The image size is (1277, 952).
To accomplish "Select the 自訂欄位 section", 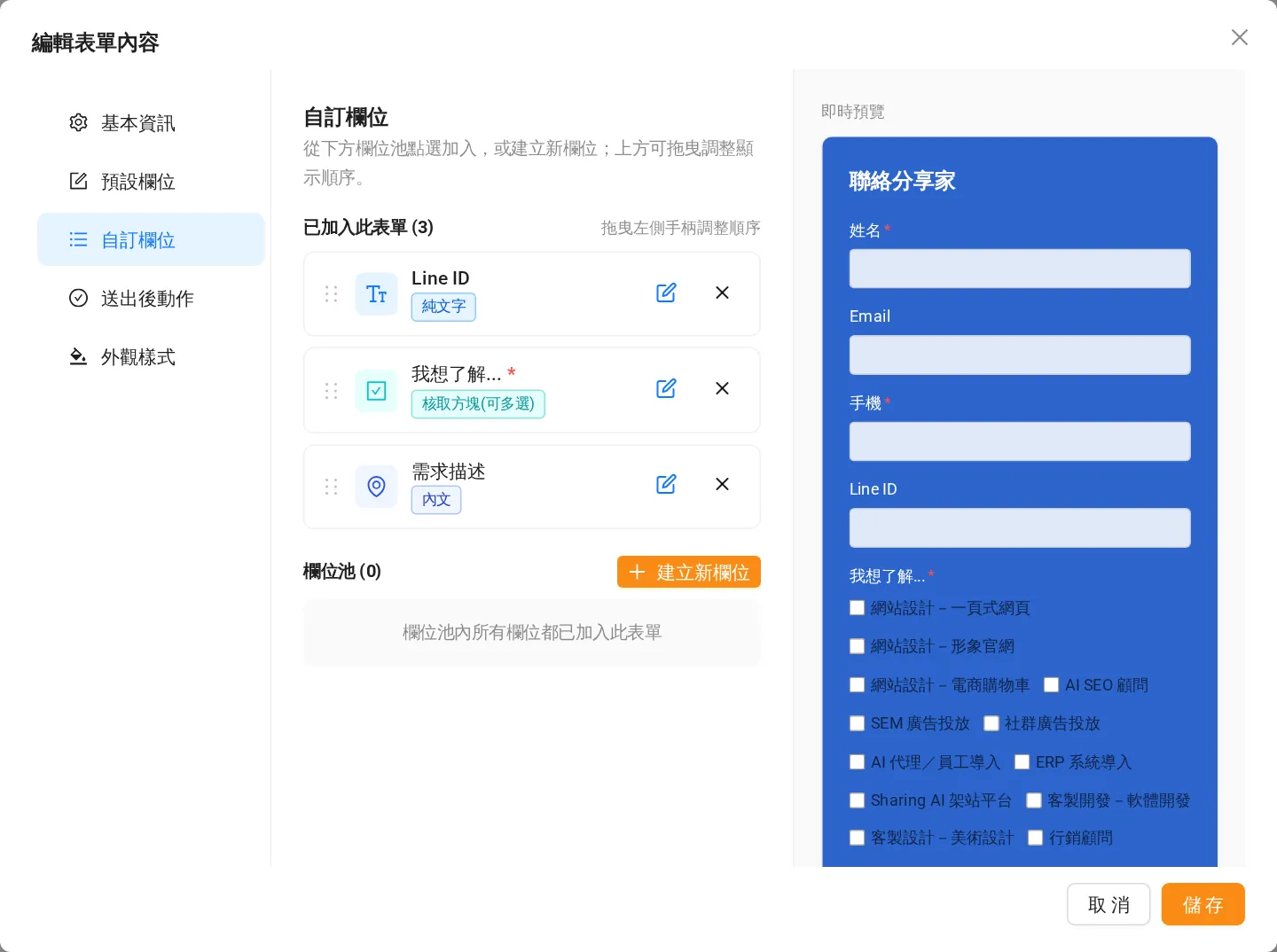I will [151, 239].
